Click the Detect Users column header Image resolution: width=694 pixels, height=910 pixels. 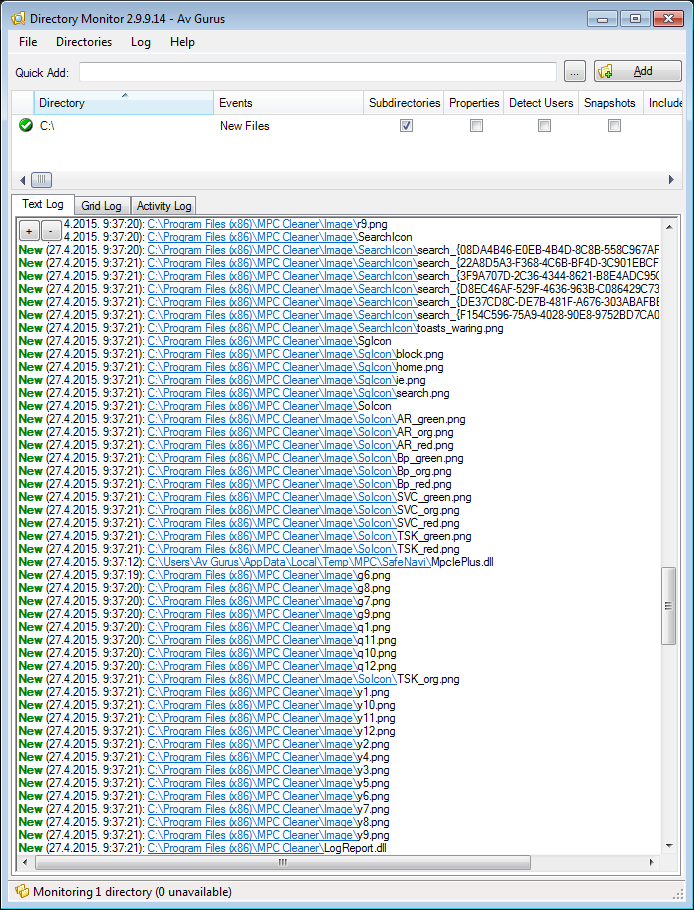click(x=541, y=103)
